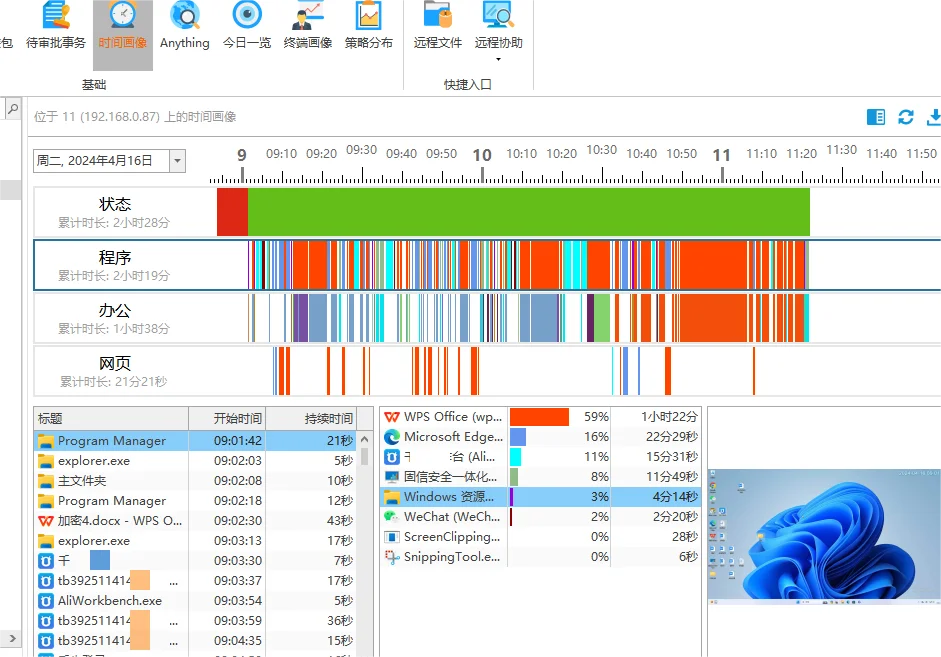Toggle the panel layout icon
The width and height of the screenshot is (941, 657).
pos(876,117)
